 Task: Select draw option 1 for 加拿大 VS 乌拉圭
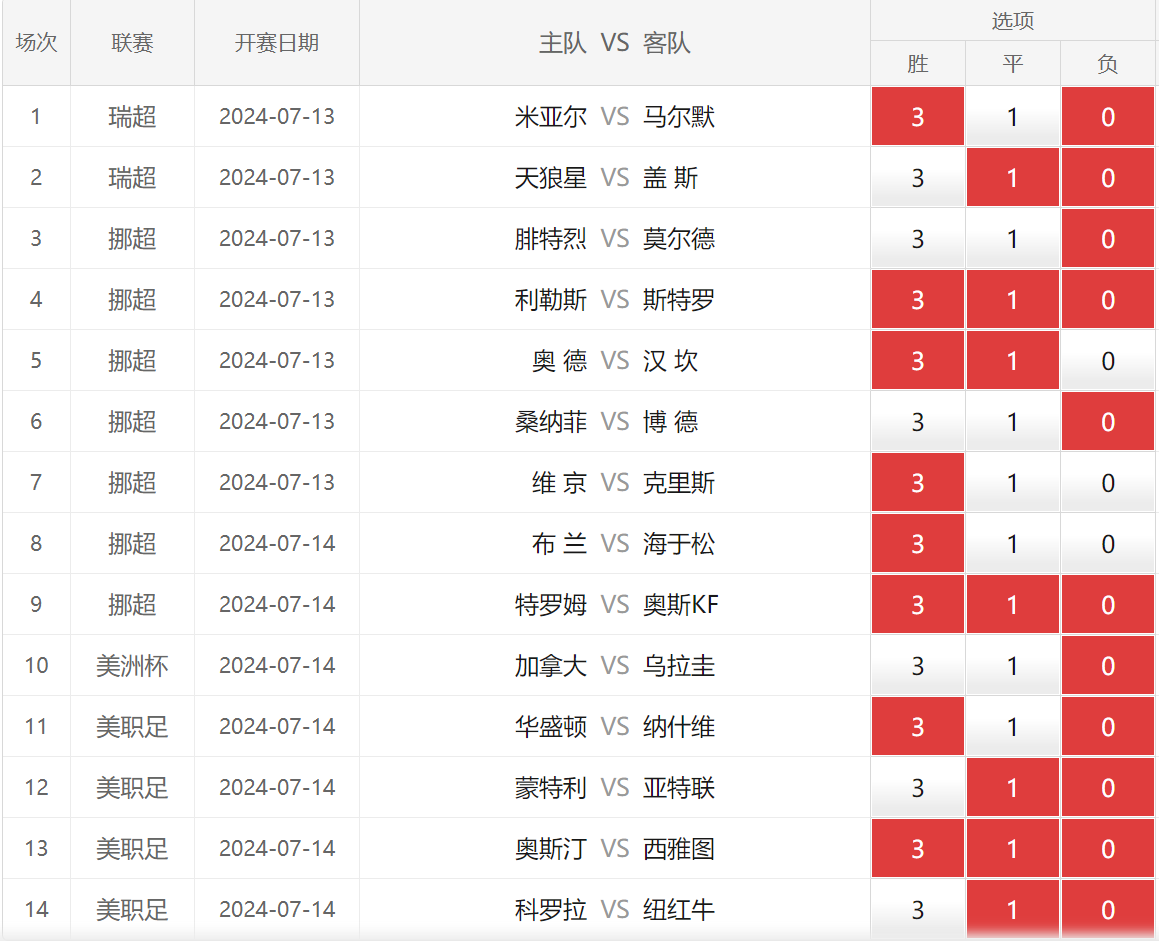1013,665
